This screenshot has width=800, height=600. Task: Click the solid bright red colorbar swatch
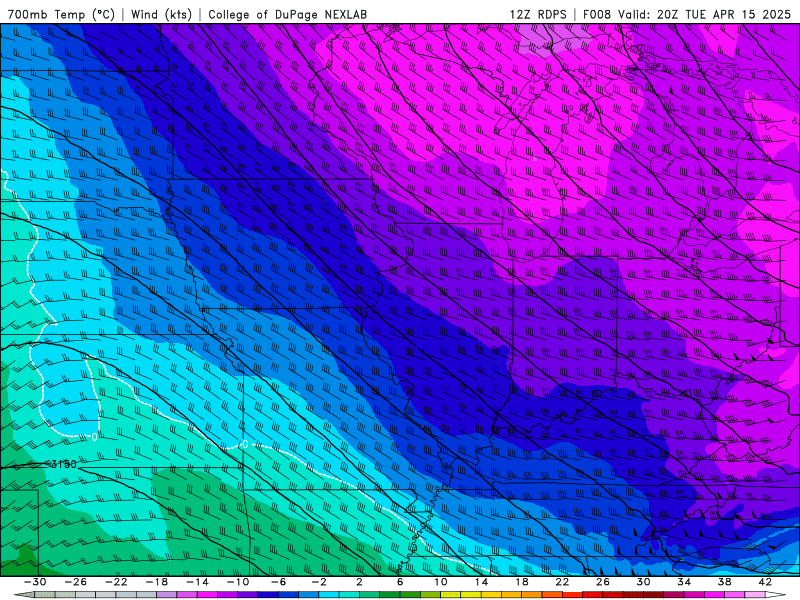click(572, 595)
